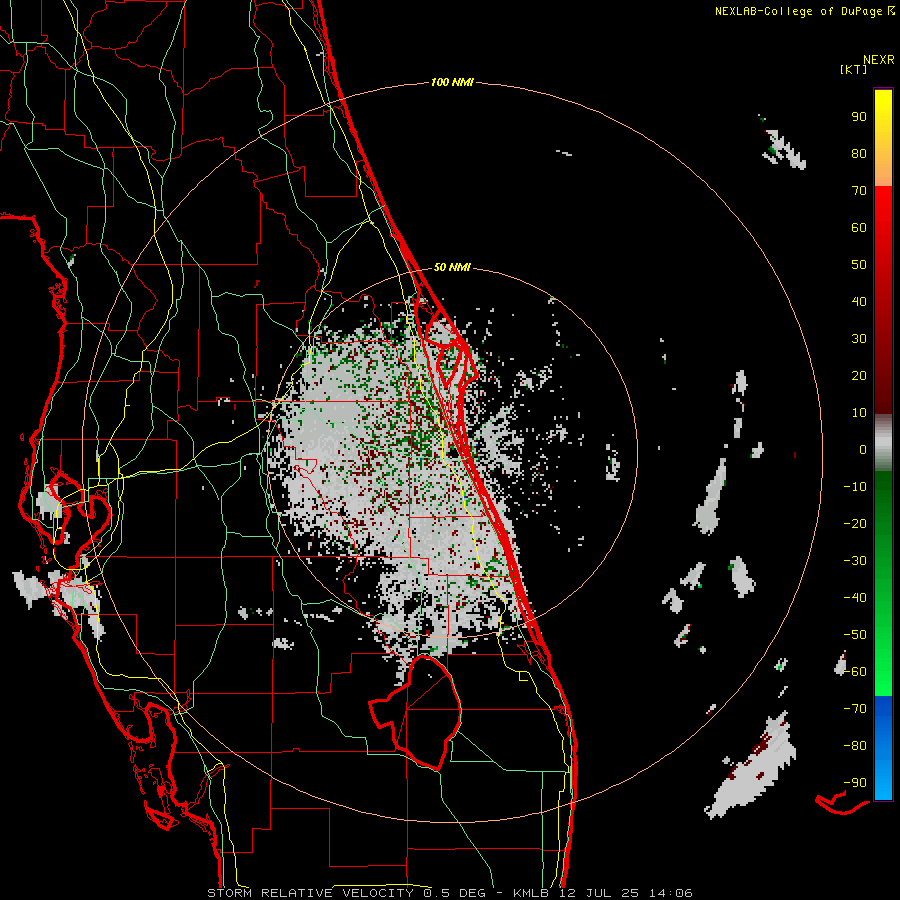Select the 80 value on velocity scale
The width and height of the screenshot is (900, 900).
tap(859, 153)
